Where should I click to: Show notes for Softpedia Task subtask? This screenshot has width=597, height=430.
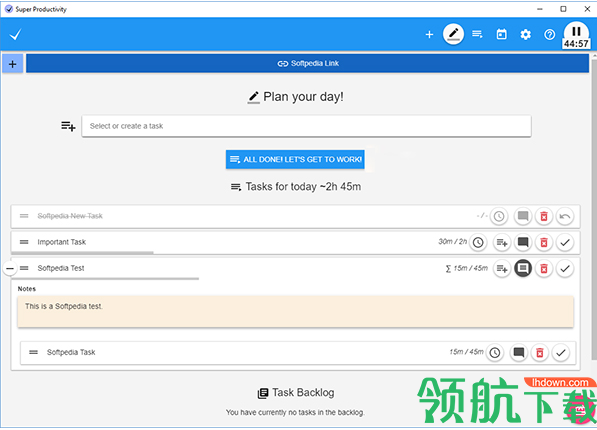point(519,353)
